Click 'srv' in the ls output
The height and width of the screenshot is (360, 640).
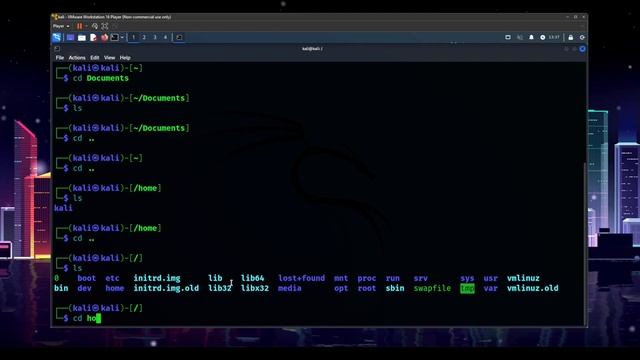(420, 278)
